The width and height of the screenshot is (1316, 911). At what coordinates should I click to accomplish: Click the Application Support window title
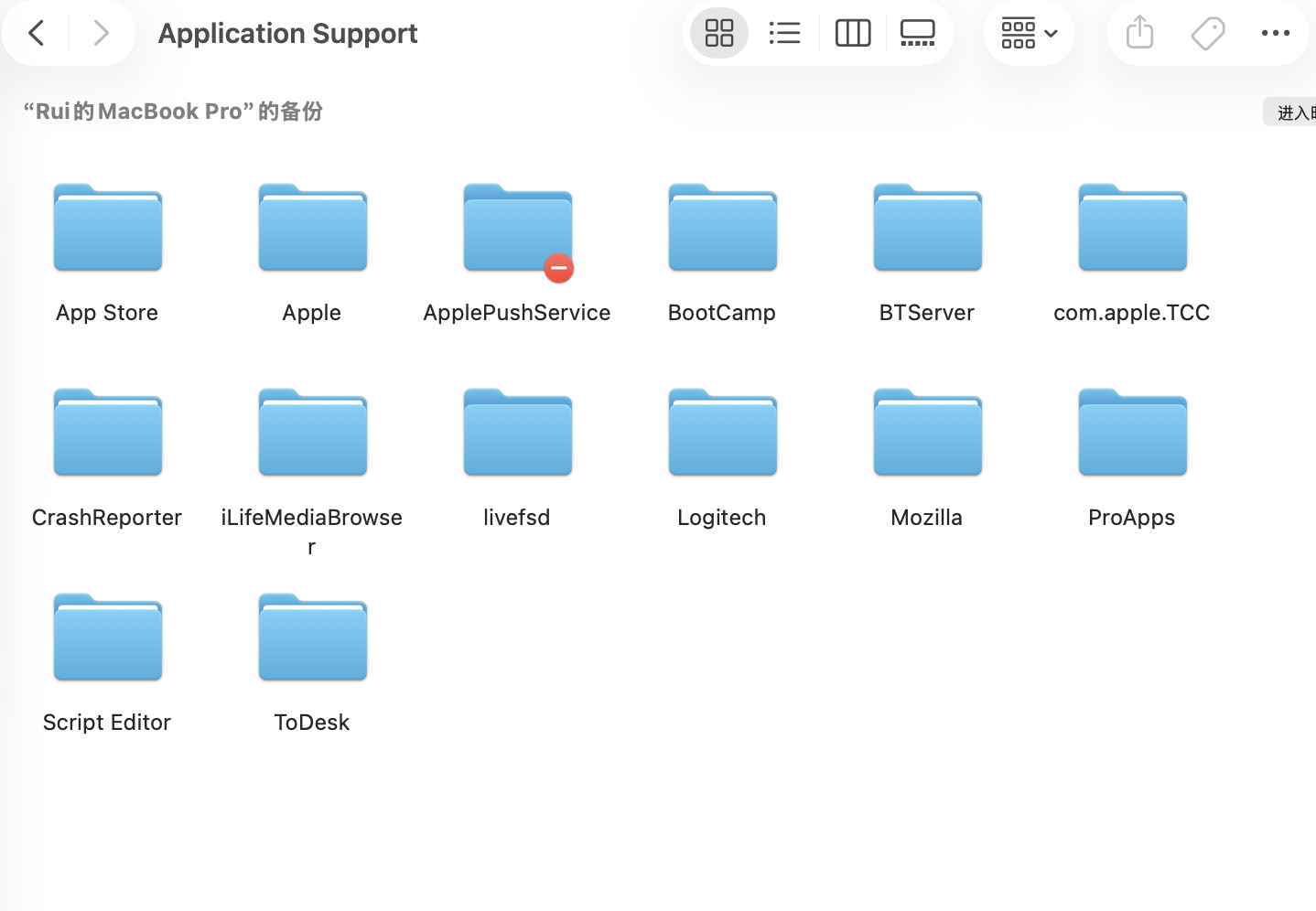tap(287, 34)
